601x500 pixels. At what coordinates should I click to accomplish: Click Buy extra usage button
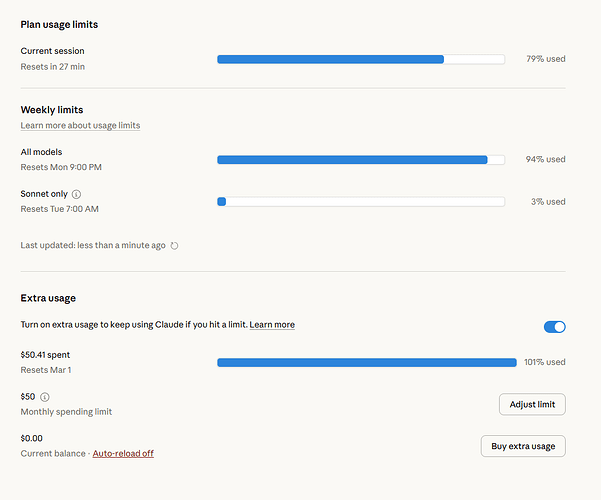[x=523, y=446]
